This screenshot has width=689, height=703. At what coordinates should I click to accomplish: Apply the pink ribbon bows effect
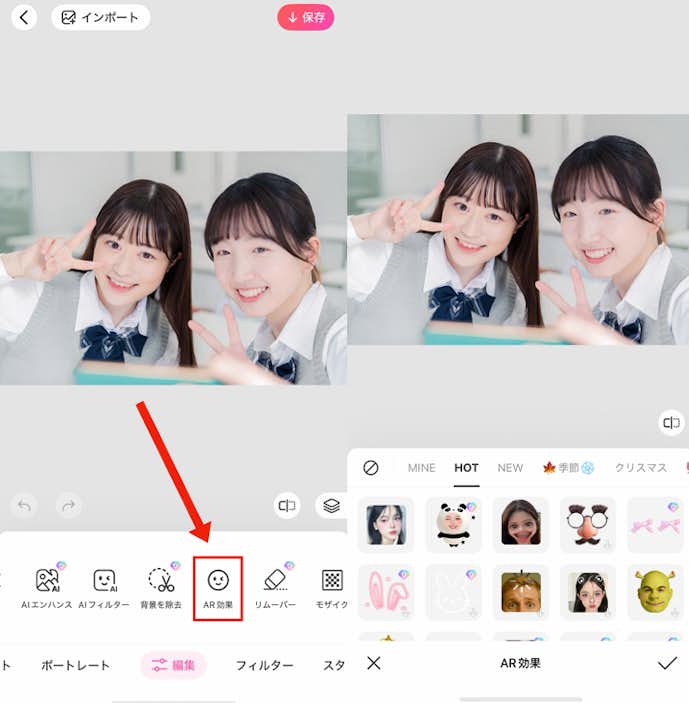[x=655, y=525]
